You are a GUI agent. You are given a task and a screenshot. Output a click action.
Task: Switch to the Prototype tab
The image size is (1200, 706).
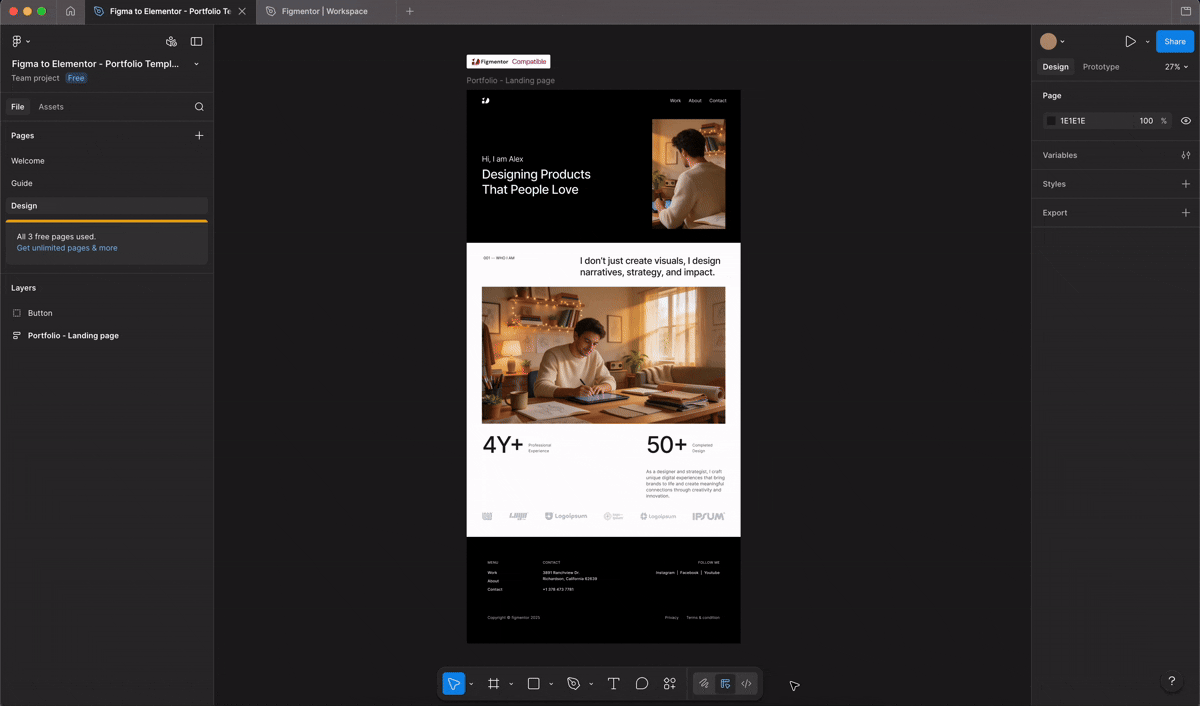pyautogui.click(x=1101, y=66)
